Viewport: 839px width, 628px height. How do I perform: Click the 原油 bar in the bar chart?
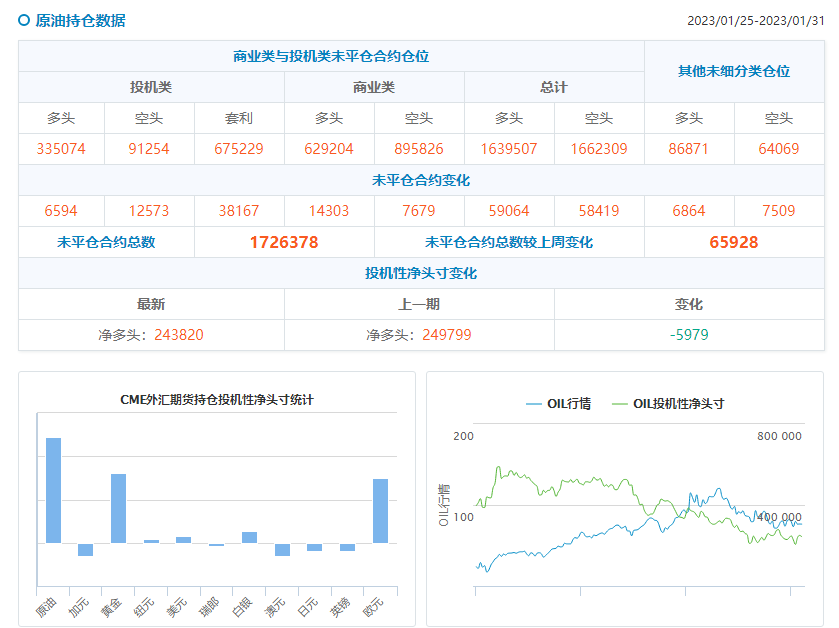53,490
